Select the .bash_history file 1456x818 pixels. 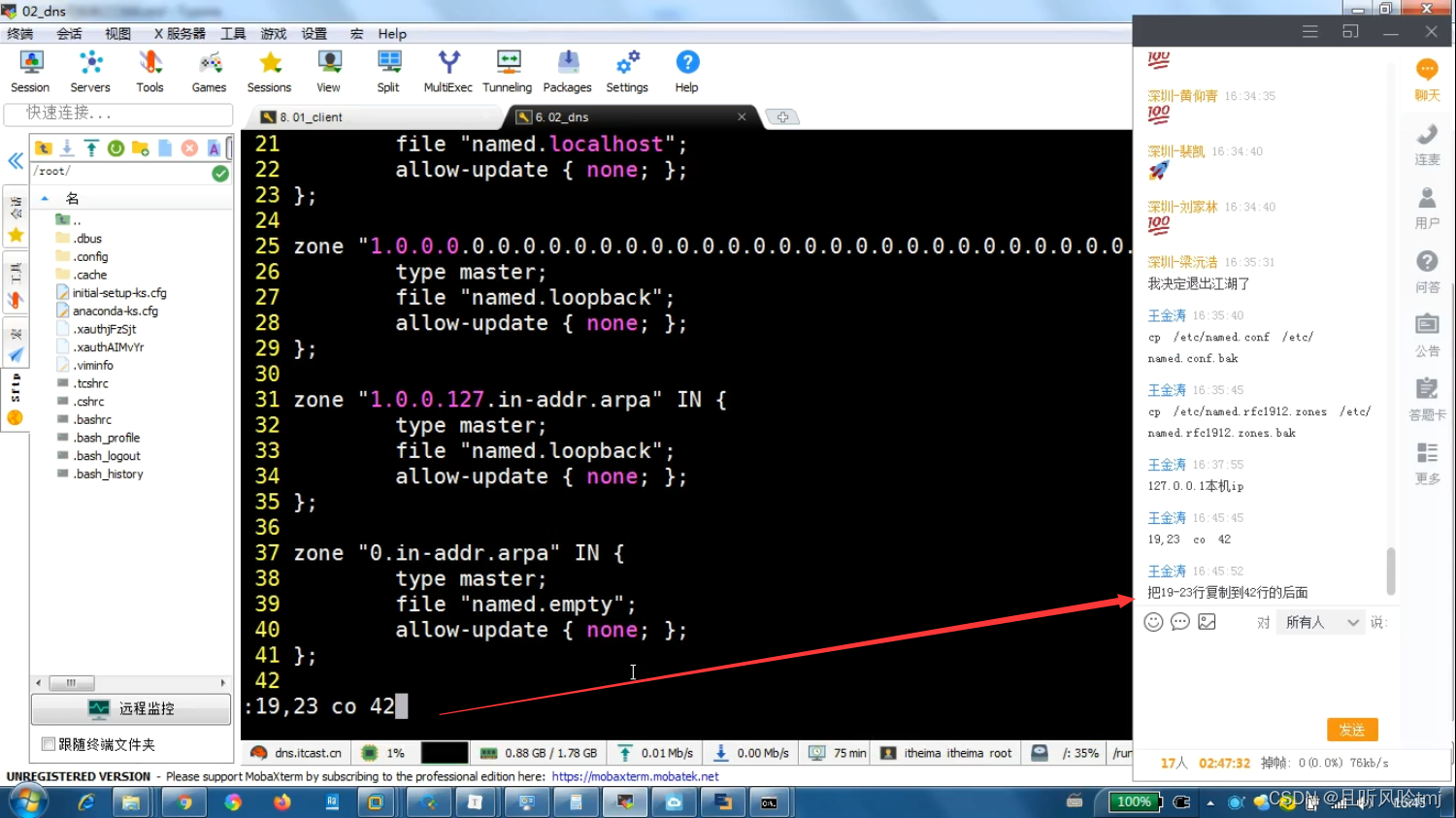tap(108, 474)
